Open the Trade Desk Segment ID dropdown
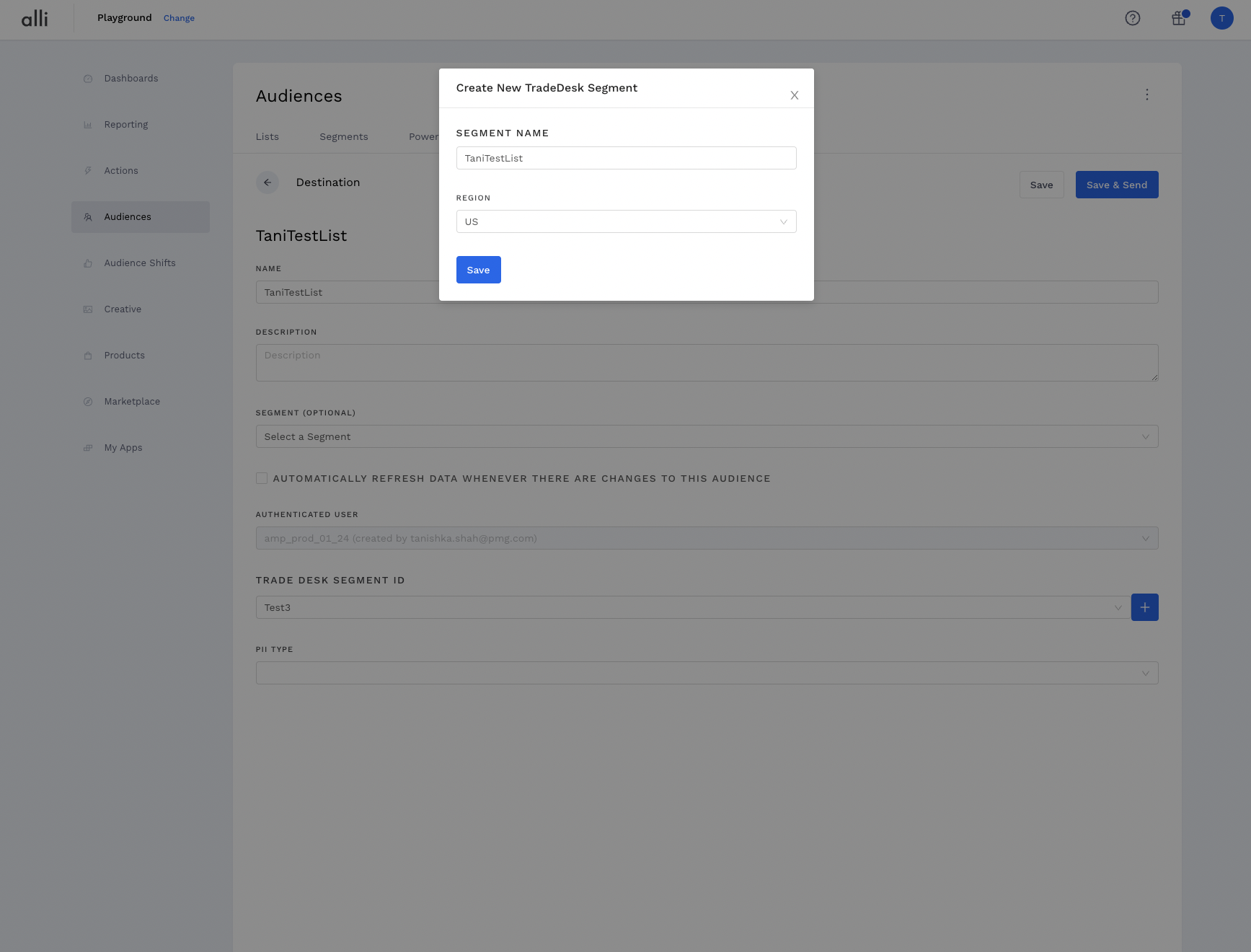The width and height of the screenshot is (1251, 952). (692, 607)
